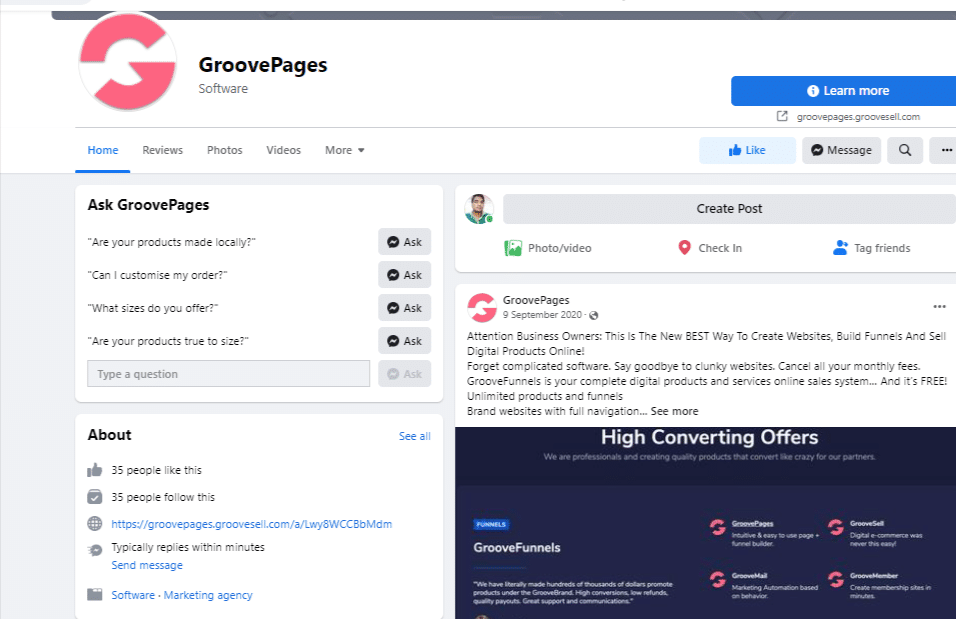Click the Check In option label

pyautogui.click(x=720, y=248)
